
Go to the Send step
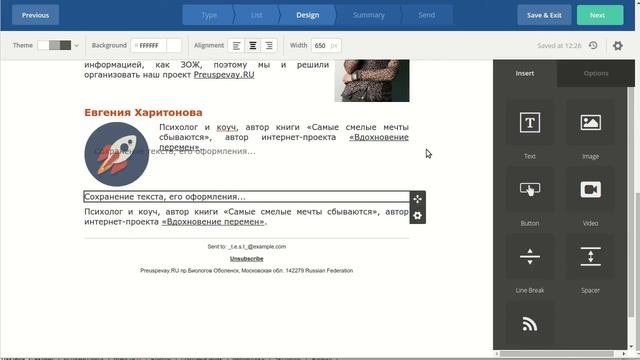tap(427, 15)
